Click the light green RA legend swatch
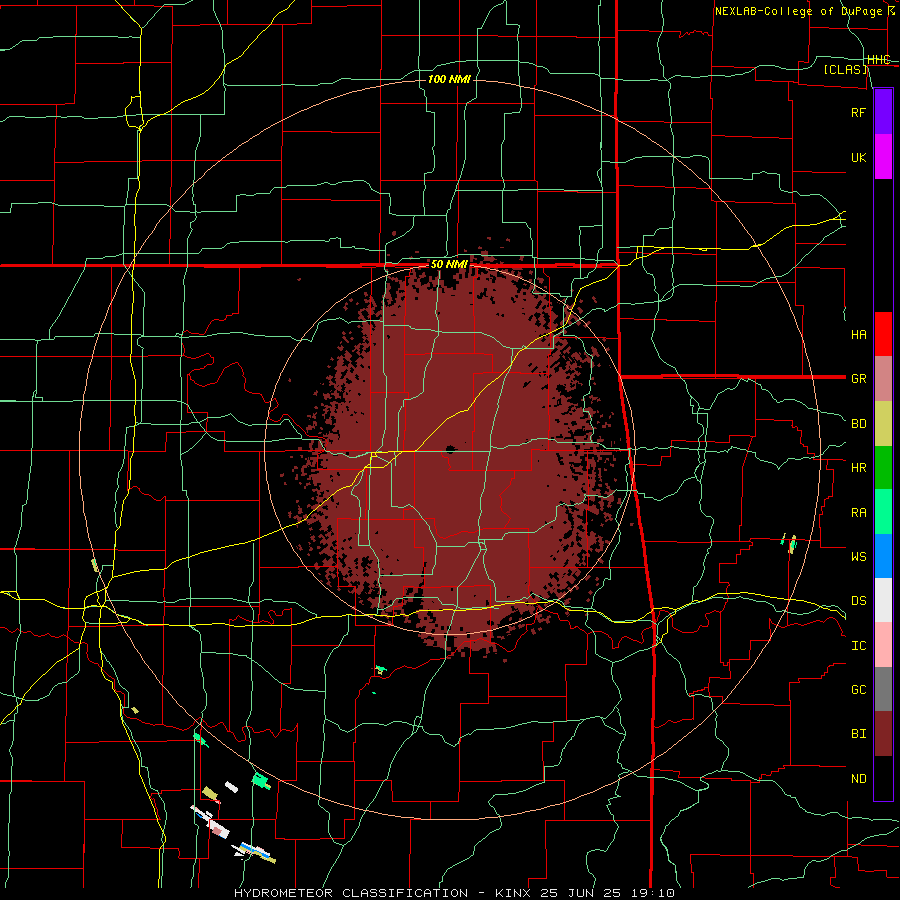The width and height of the screenshot is (900, 900). pos(883,512)
